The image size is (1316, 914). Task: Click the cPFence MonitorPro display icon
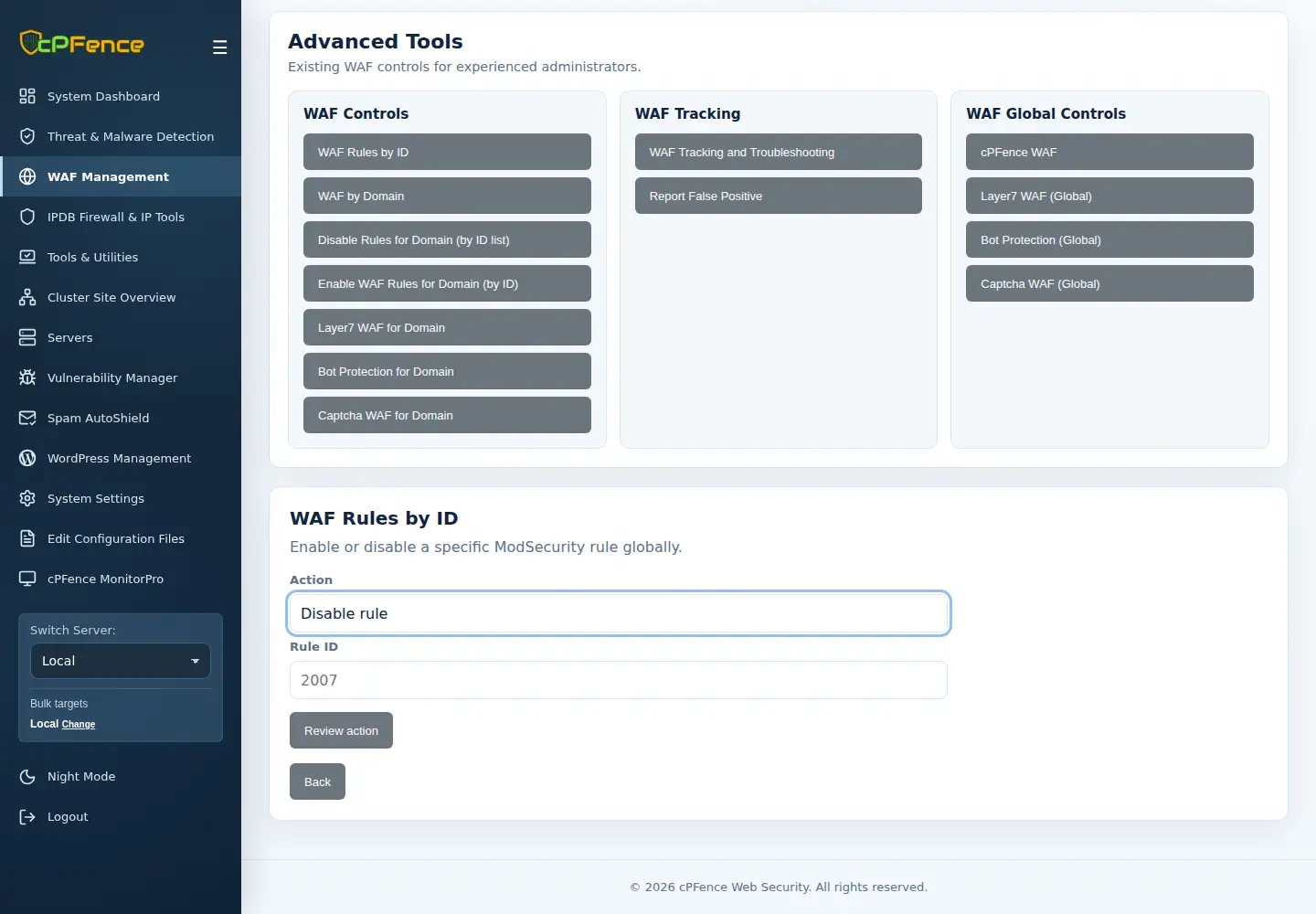[27, 579]
